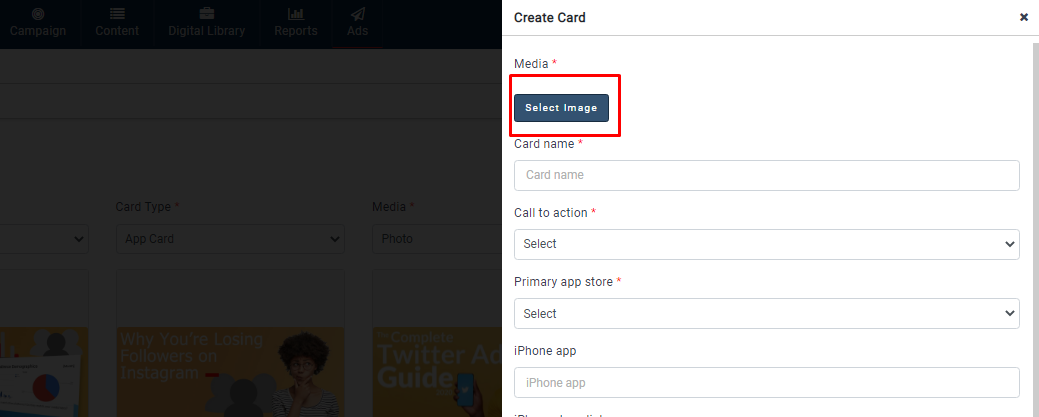
Task: Open the Card Type dropdown showing App Card
Action: click(230, 239)
